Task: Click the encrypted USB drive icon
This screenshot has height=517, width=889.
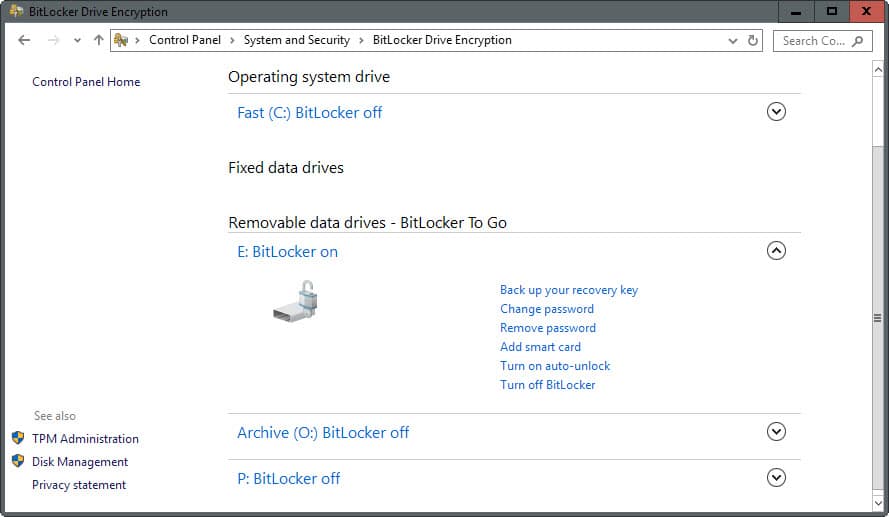Action: pyautogui.click(x=297, y=300)
